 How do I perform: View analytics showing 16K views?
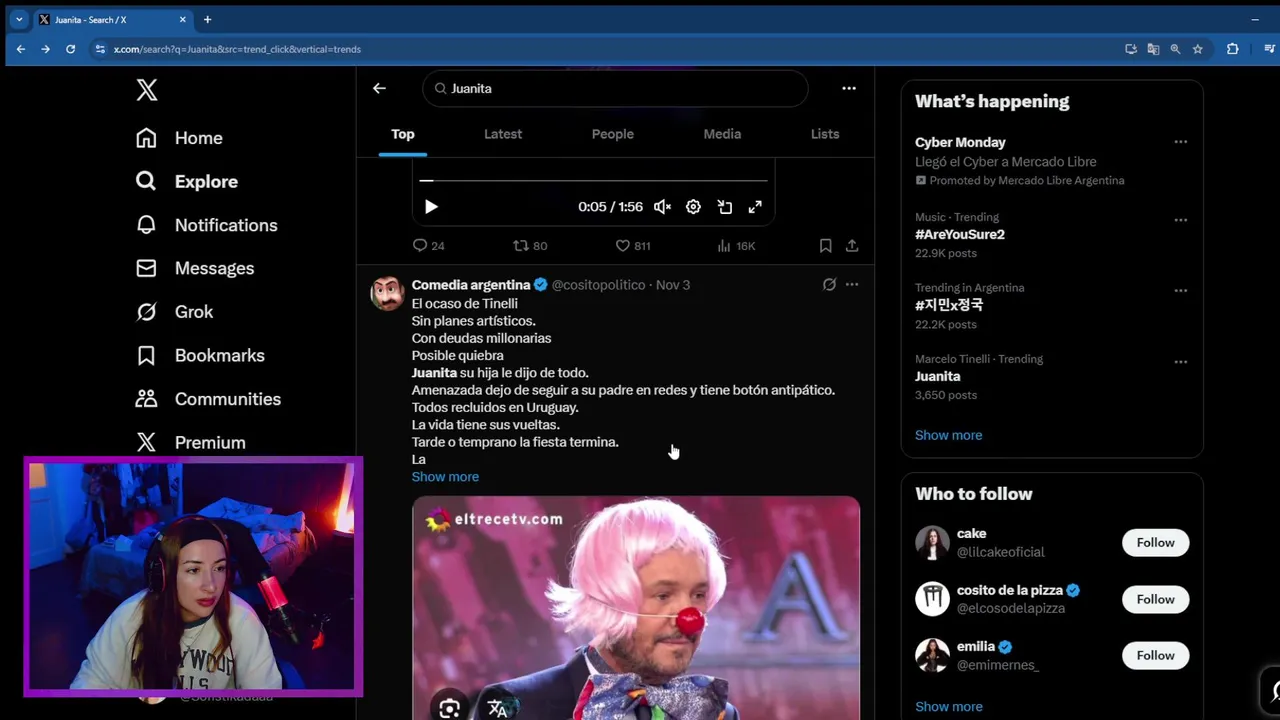coord(736,245)
